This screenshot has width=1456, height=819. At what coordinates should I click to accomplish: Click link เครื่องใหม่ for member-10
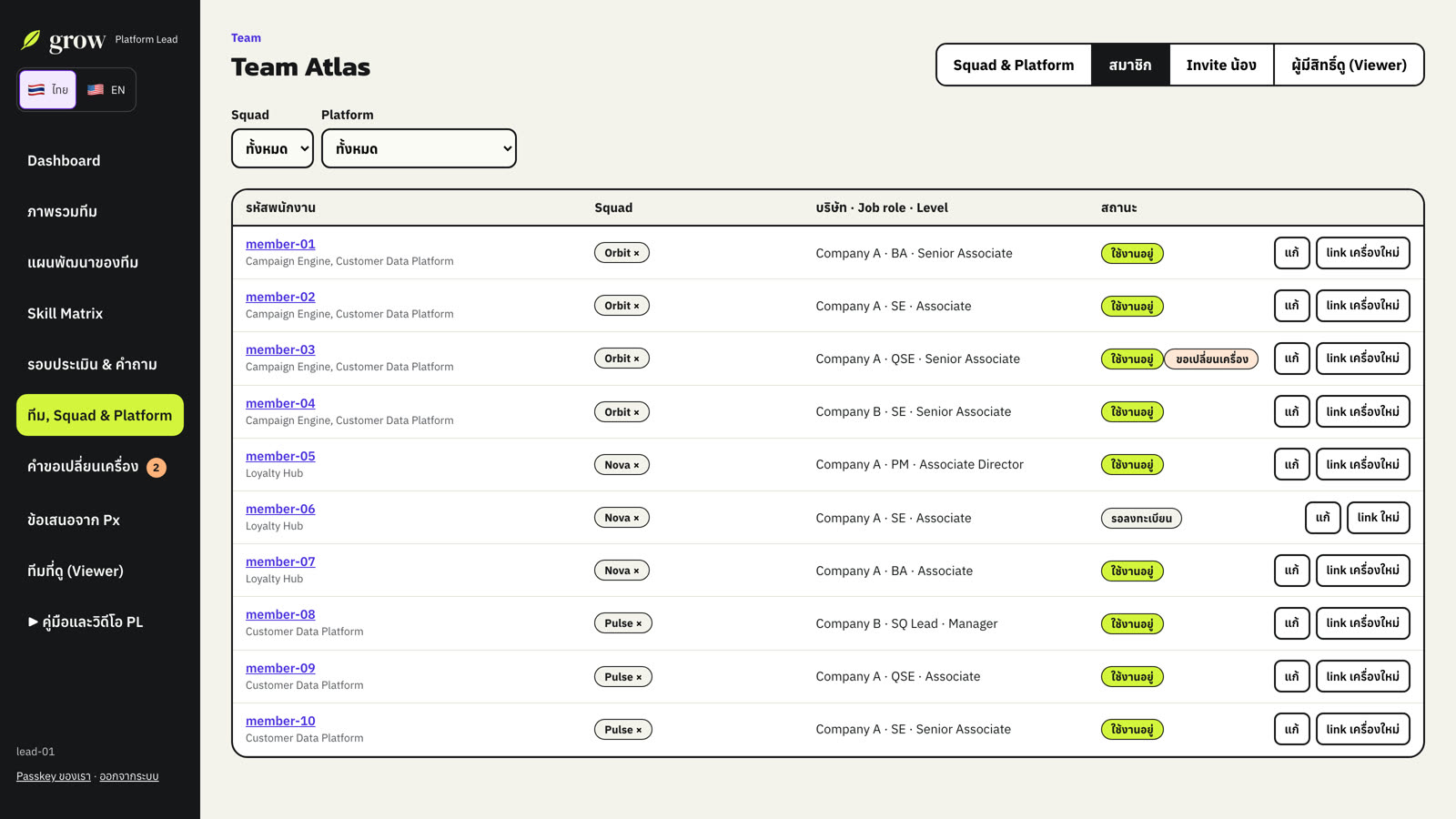tap(1363, 729)
